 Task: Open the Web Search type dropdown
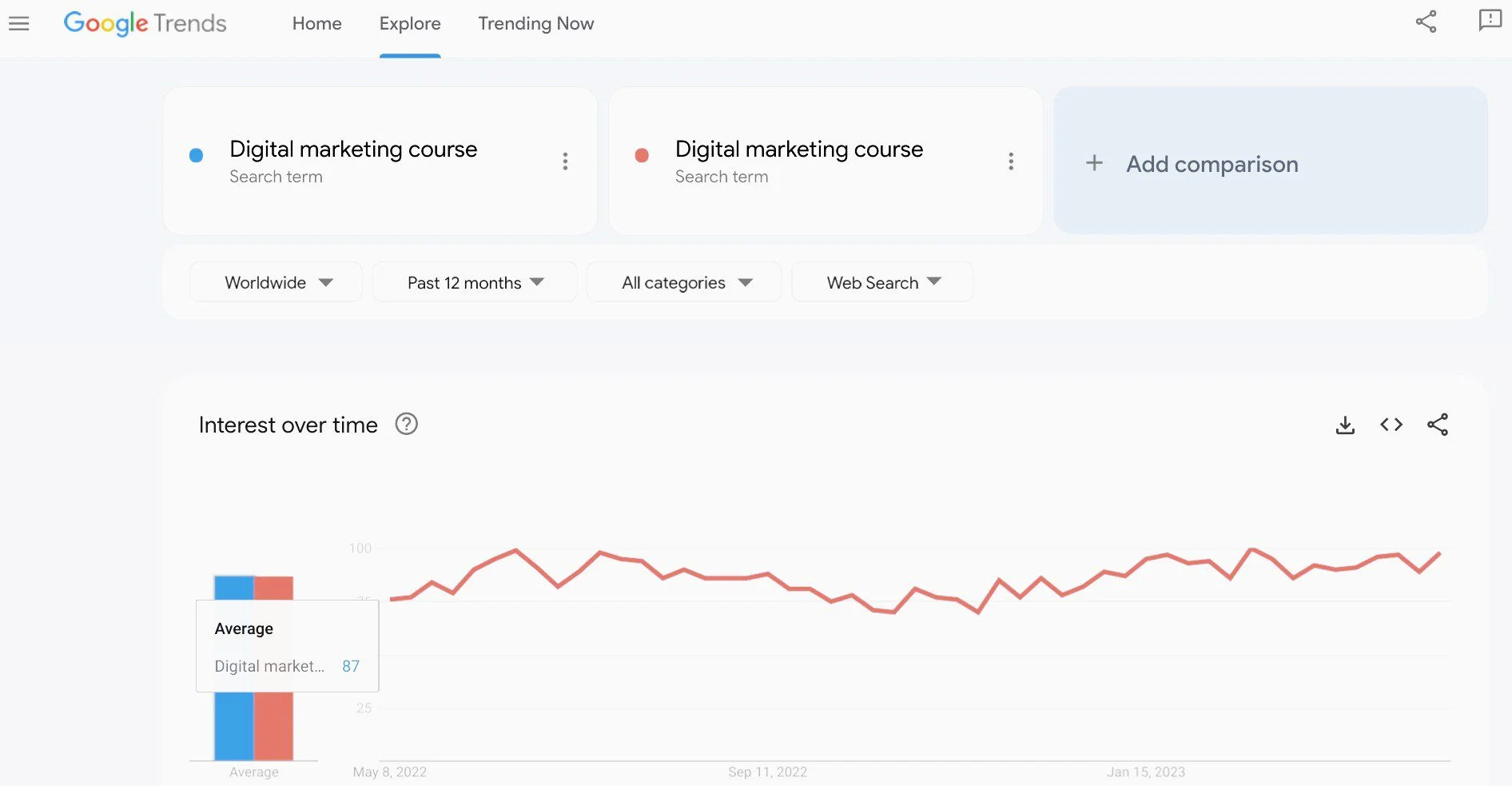tap(882, 282)
